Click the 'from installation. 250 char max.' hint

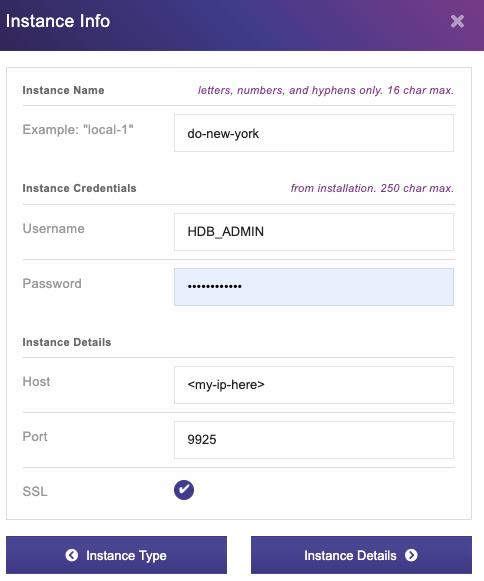tap(372, 188)
